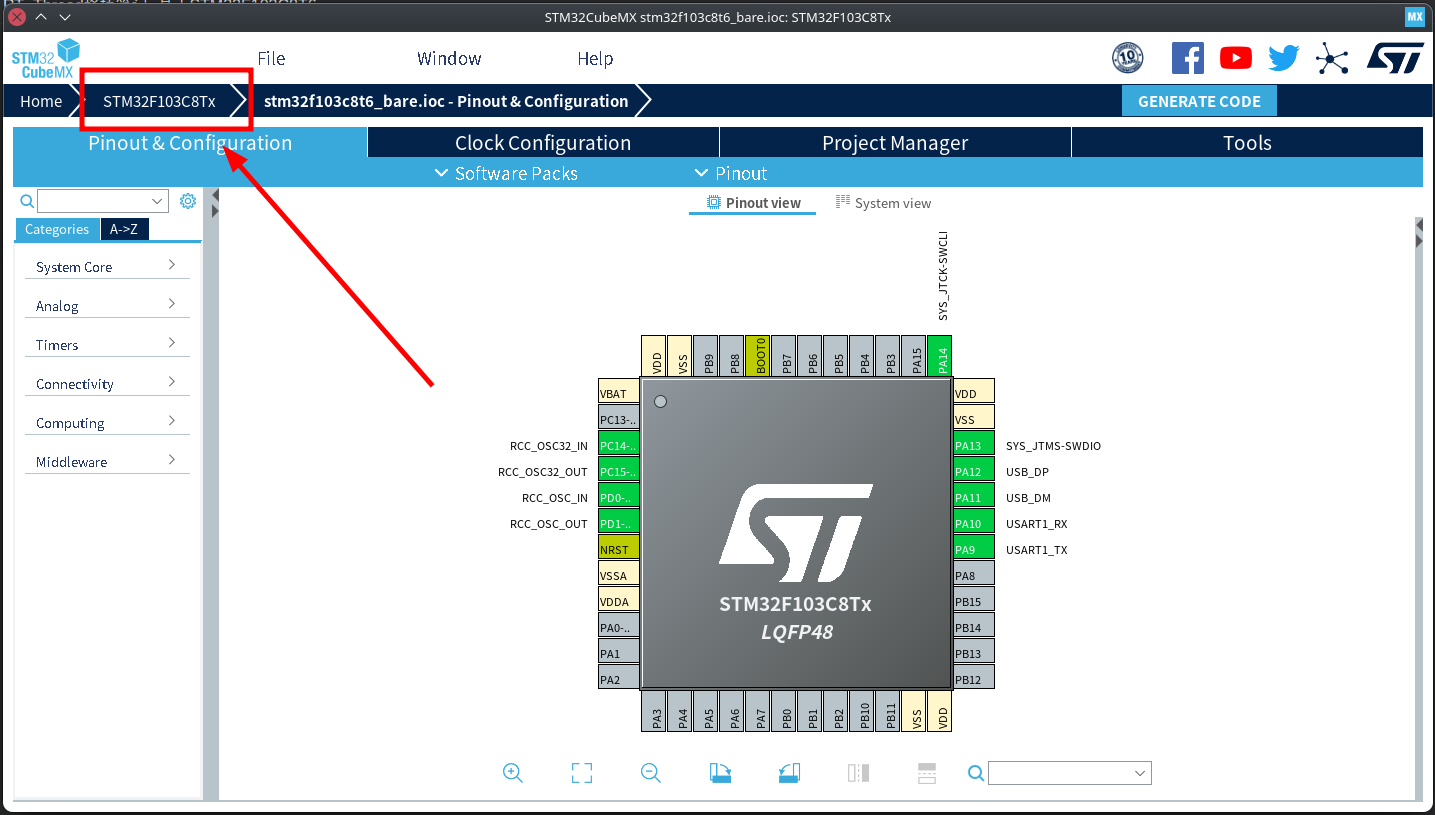
Task: Click the horizontal flip icon
Action: click(858, 773)
